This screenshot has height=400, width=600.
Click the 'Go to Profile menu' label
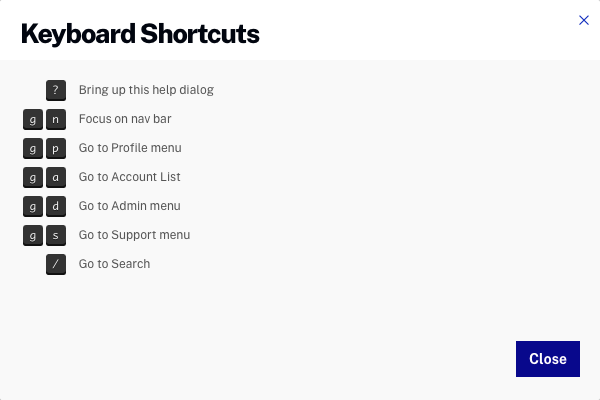point(130,148)
